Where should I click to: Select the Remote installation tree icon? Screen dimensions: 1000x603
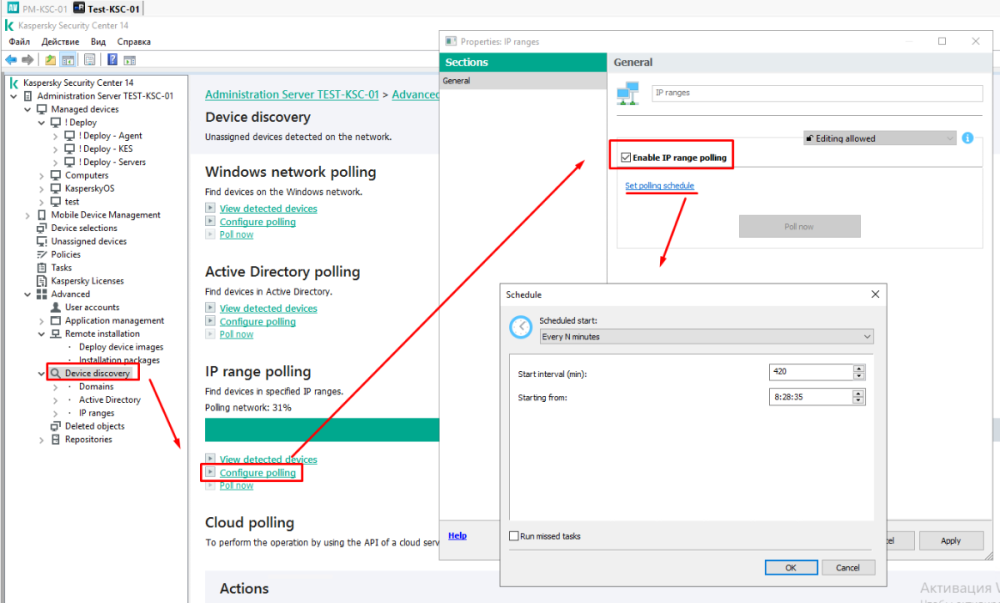55,334
